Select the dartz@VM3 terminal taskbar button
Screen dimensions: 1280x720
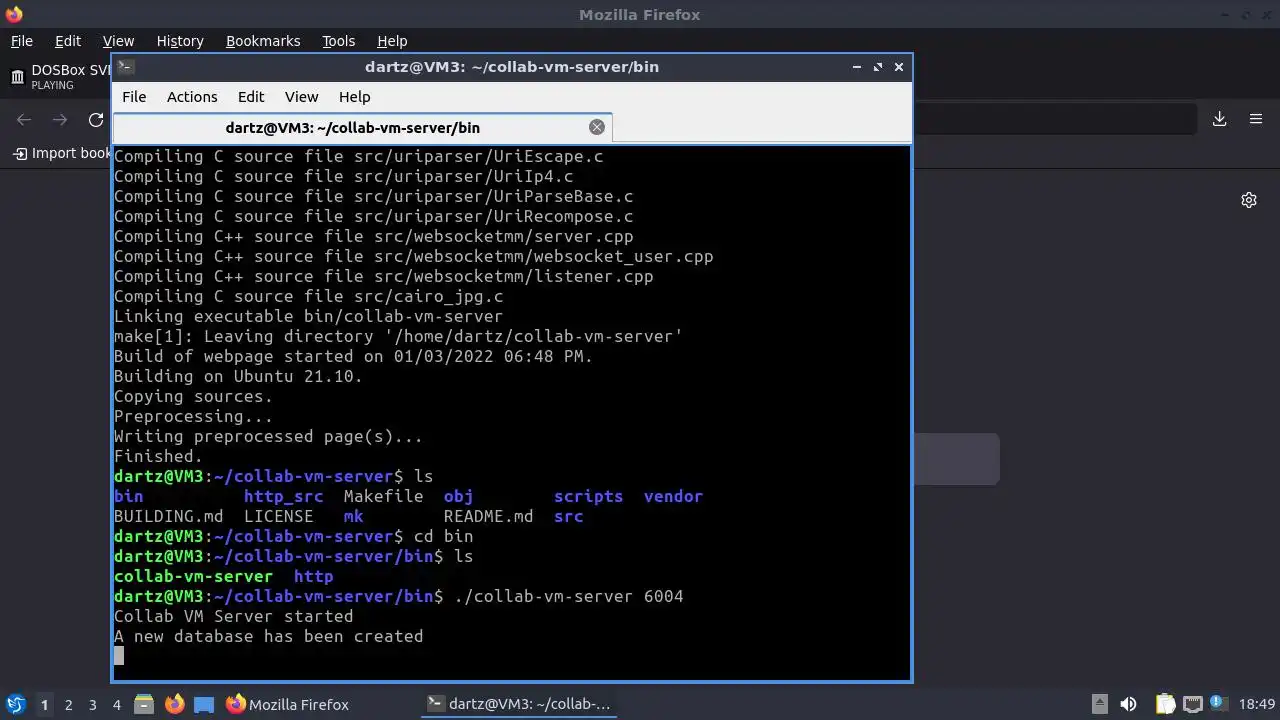tap(520, 704)
